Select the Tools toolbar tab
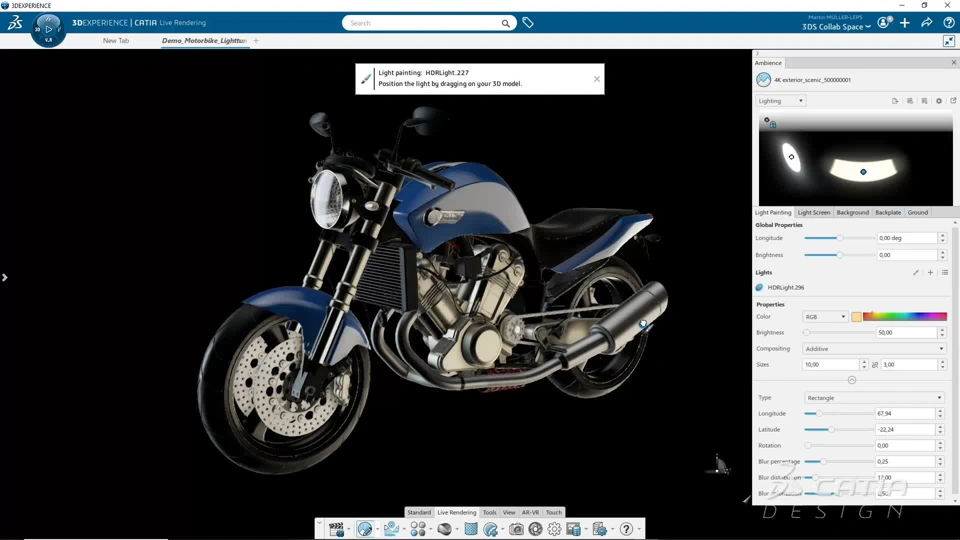This screenshot has width=960, height=540. [x=489, y=512]
